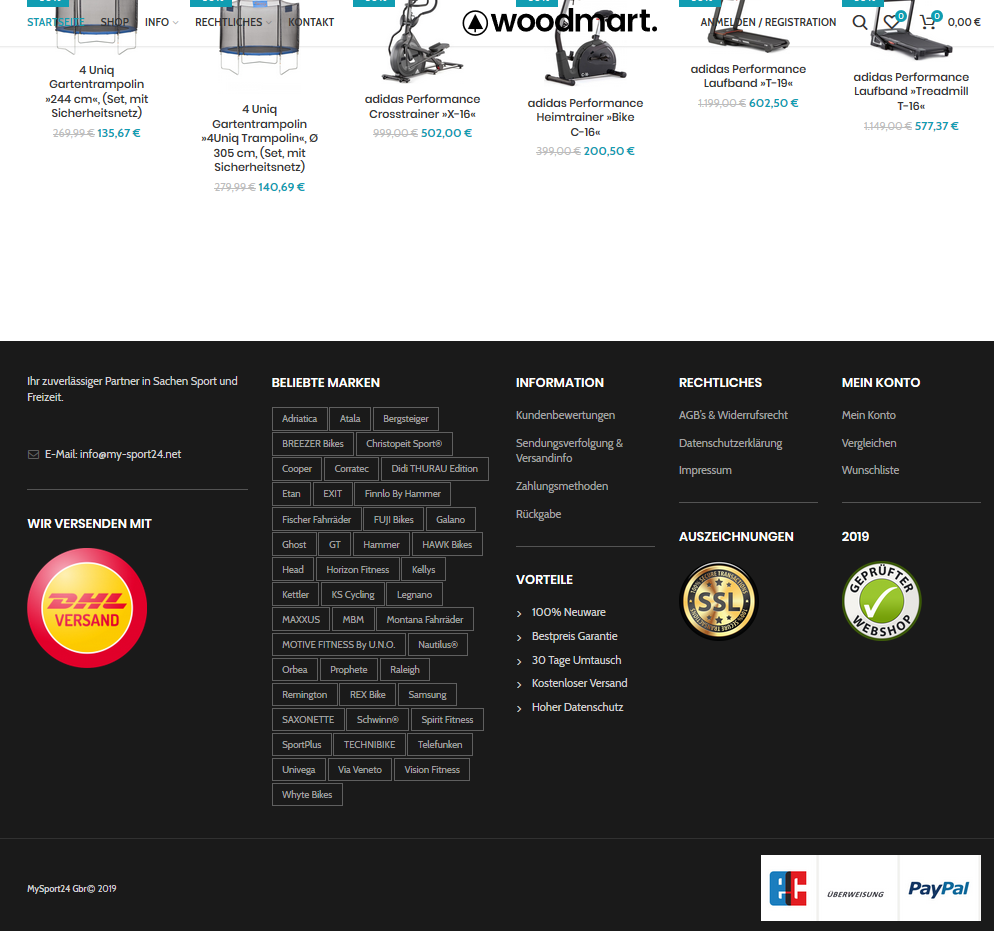Open Sendungsverfolgung & Versandinfo link
994x931 pixels.
pyautogui.click(x=569, y=451)
